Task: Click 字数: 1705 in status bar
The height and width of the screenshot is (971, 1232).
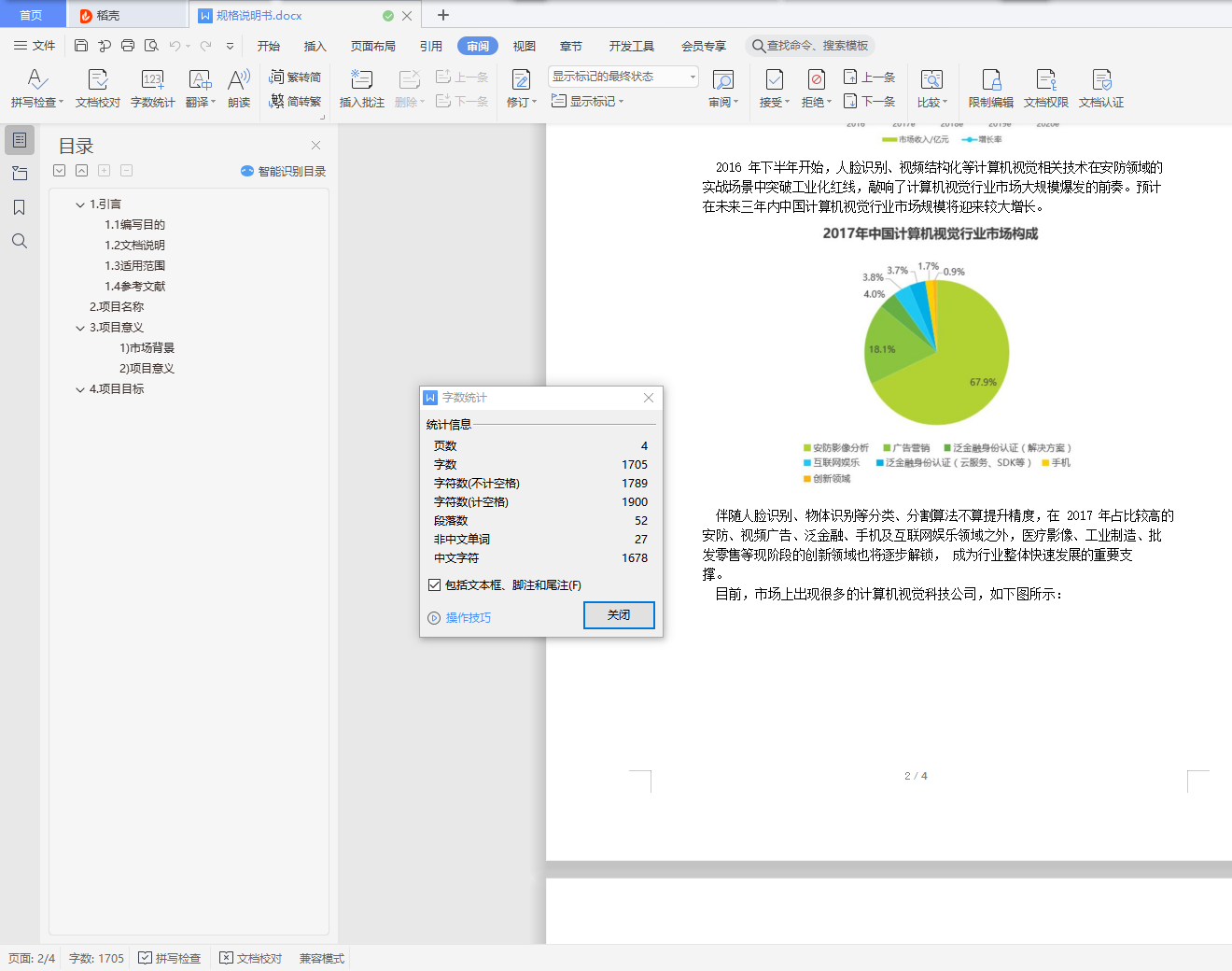Action: [96, 958]
